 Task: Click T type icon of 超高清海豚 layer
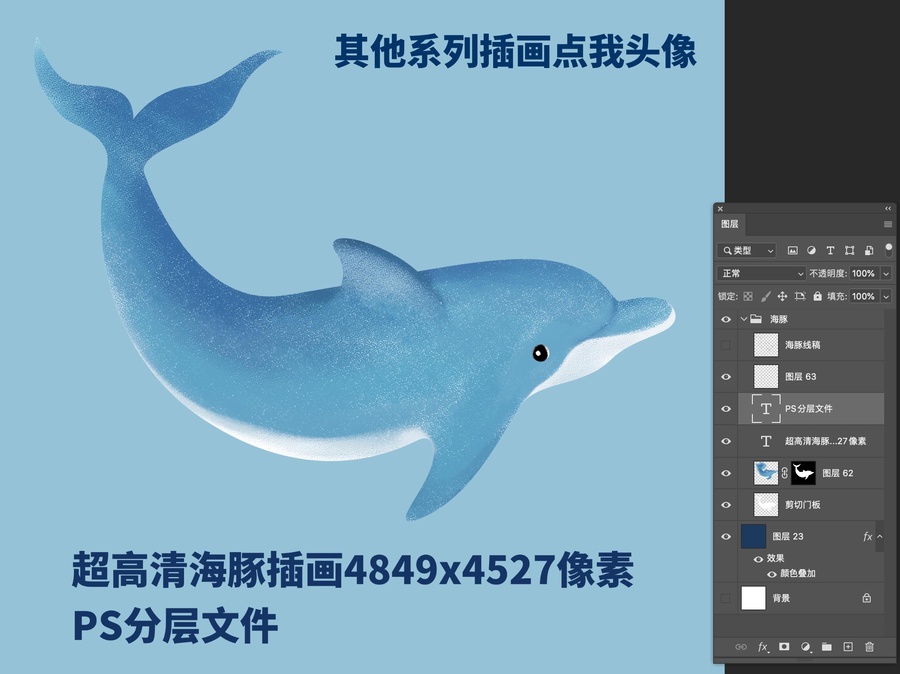click(766, 441)
